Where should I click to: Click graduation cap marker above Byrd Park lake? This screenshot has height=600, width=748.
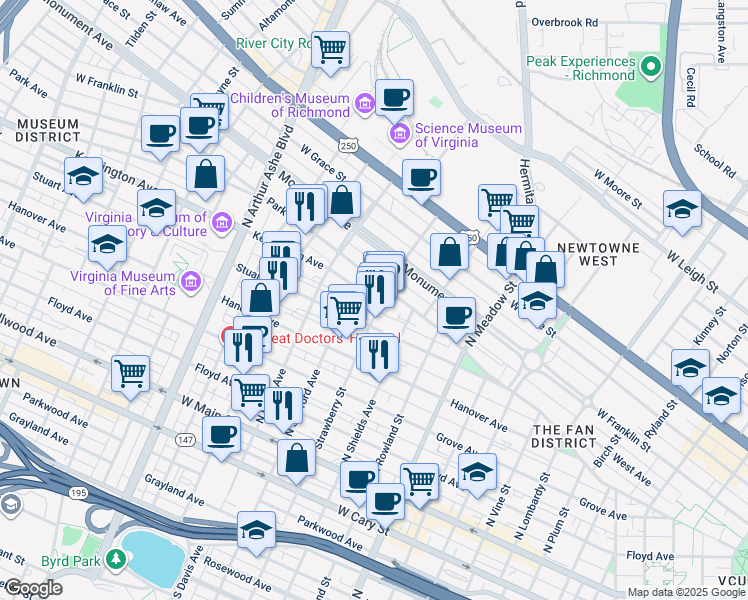point(256,531)
